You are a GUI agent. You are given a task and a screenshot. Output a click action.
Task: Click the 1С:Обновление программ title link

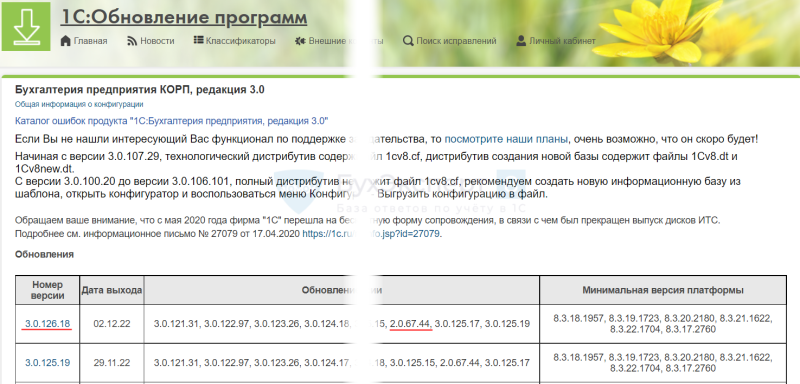pyautogui.click(x=184, y=17)
